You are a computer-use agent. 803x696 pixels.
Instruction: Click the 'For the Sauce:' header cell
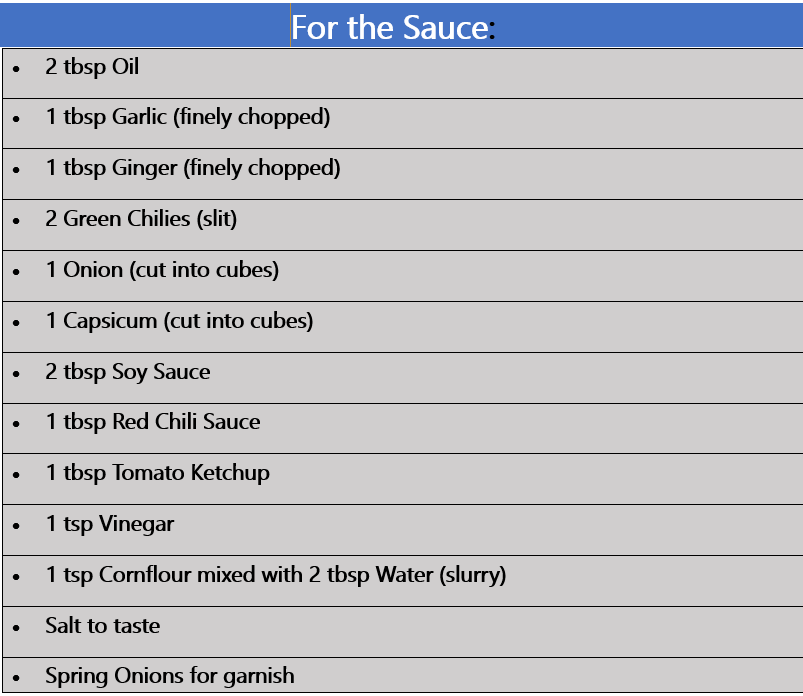pyautogui.click(x=402, y=26)
